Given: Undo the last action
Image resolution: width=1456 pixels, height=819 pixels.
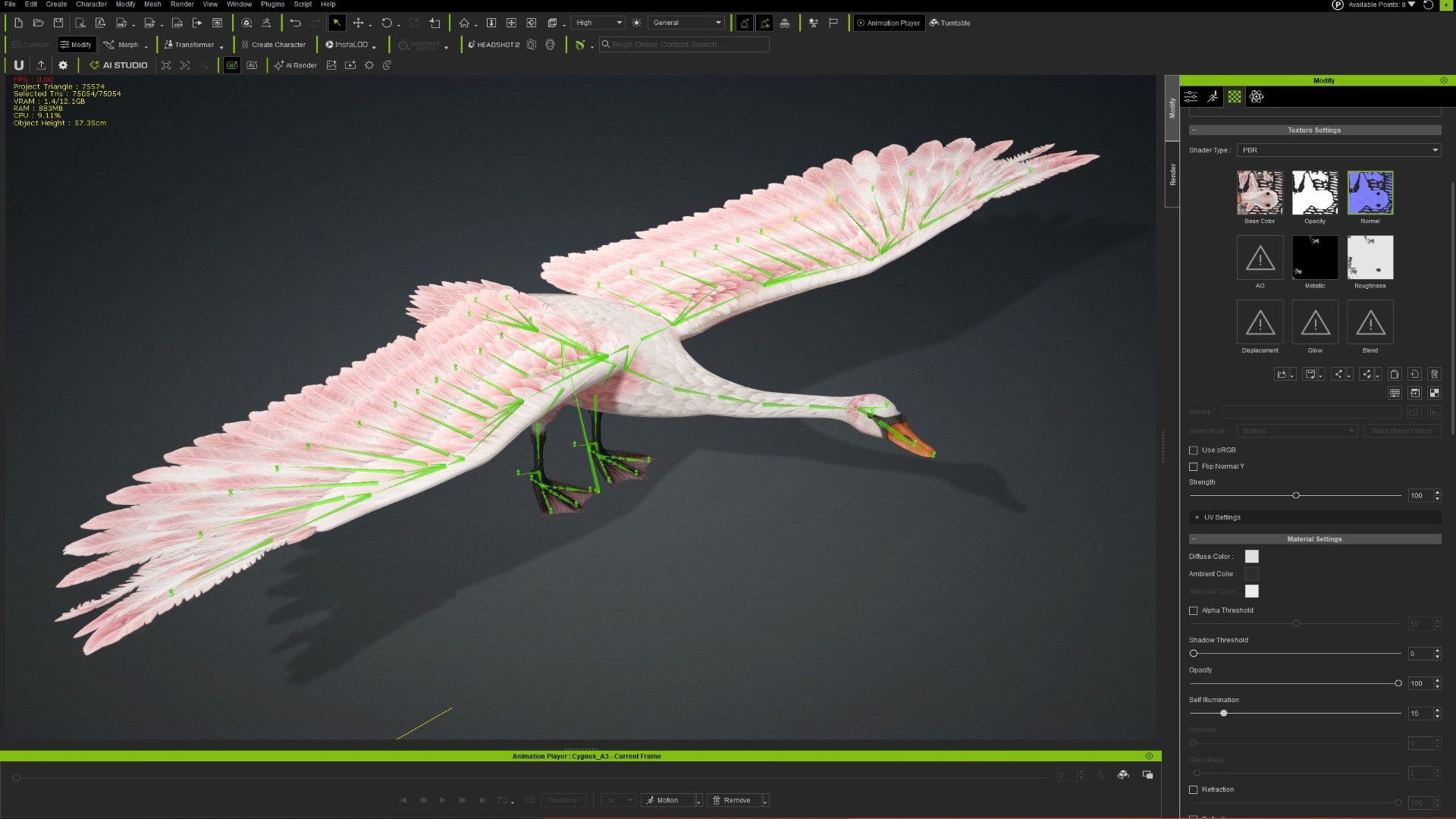Looking at the screenshot, I should 295,23.
